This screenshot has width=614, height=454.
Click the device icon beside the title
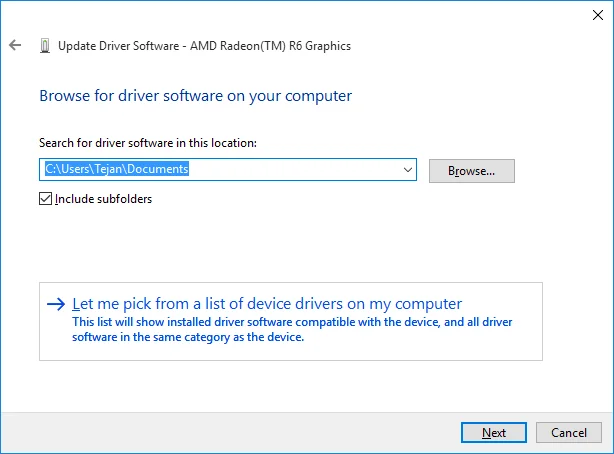(45, 46)
